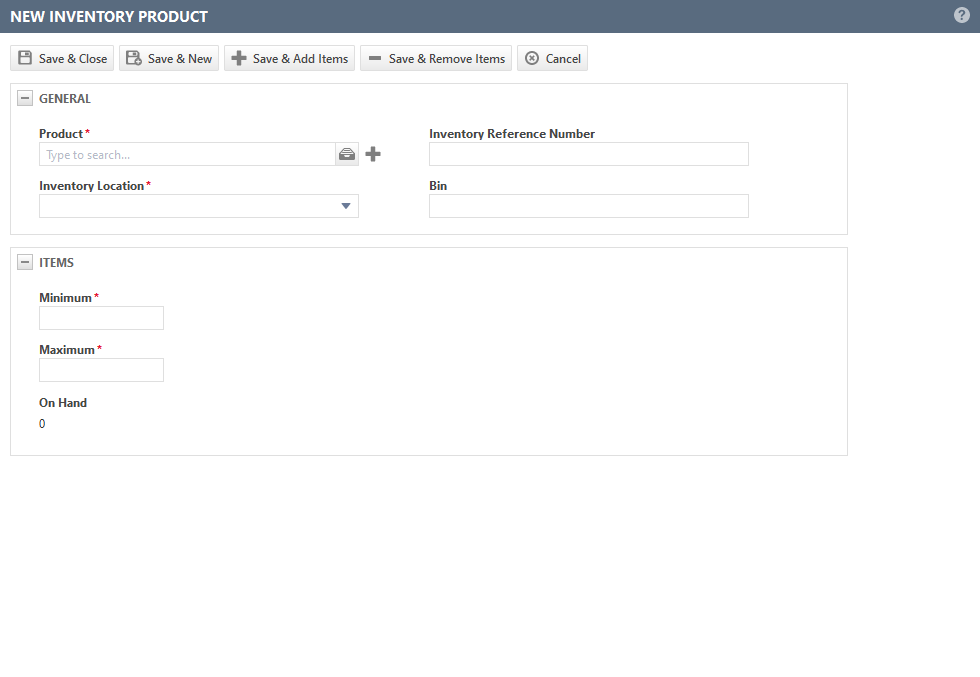
Task: Click the Inventory Reference Number label
Action: click(512, 134)
